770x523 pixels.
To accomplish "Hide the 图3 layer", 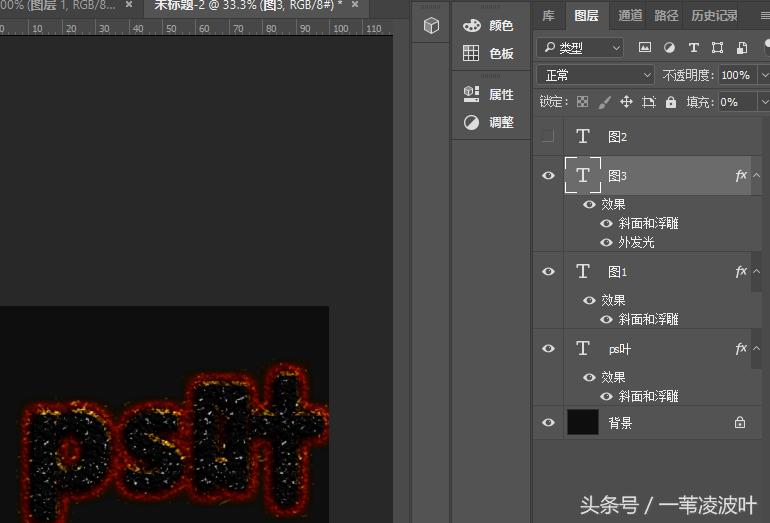I will pyautogui.click(x=548, y=175).
